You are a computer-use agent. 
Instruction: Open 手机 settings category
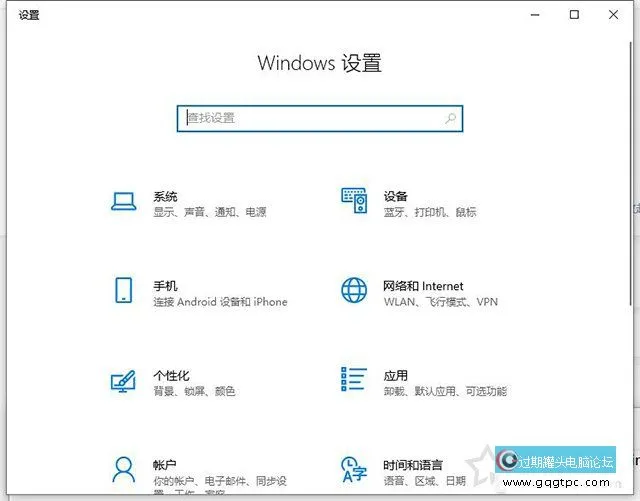coord(165,286)
